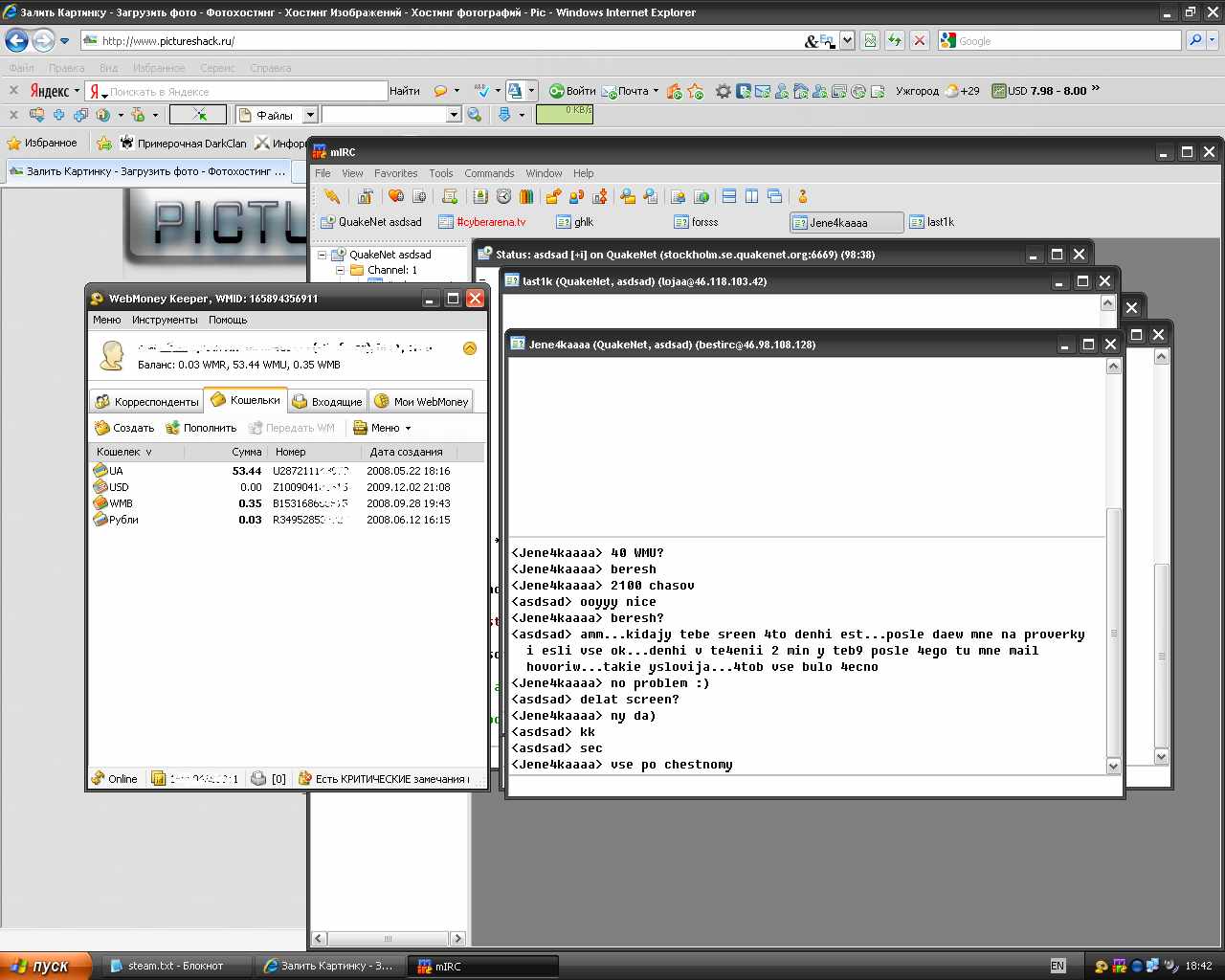Click the mIRC DCC Options icon
The width and height of the screenshot is (1225, 980).
599,196
